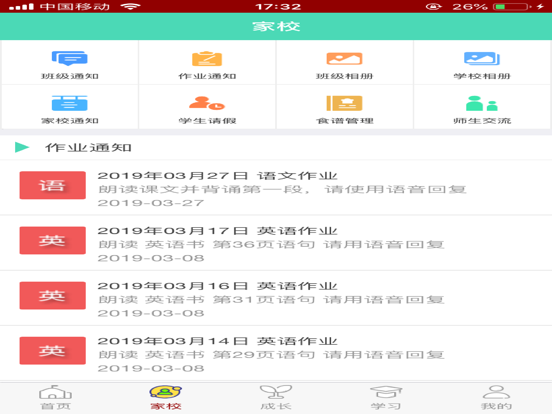Open 学校相册 school album icon

tap(482, 58)
